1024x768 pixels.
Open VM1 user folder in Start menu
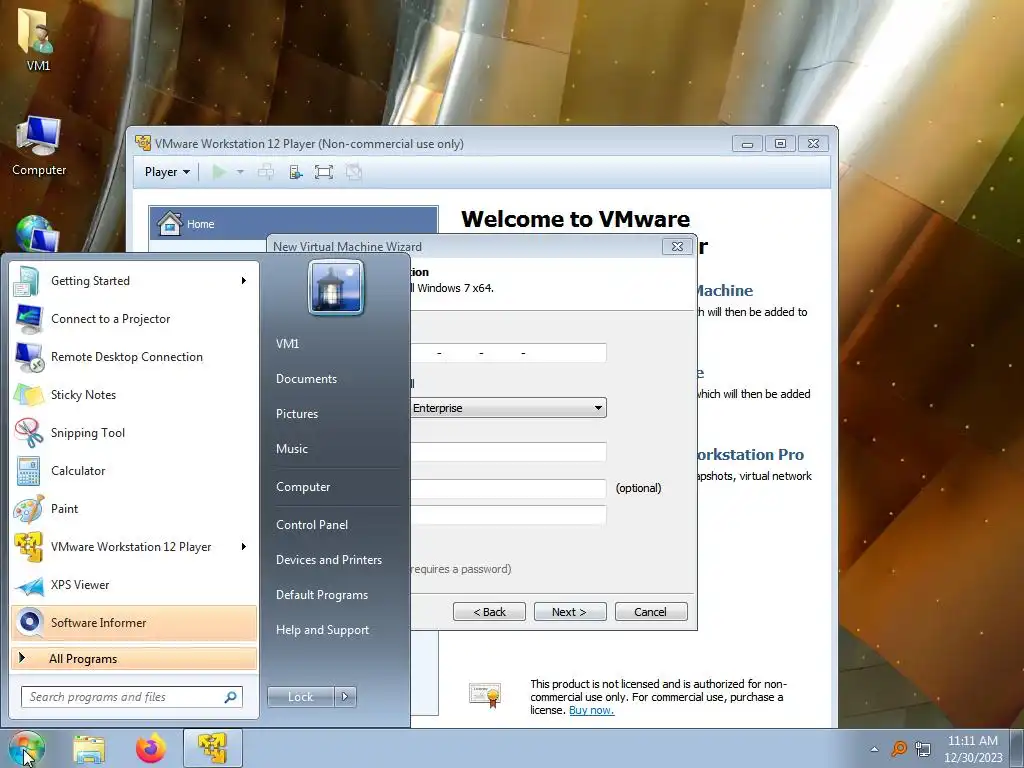287,344
